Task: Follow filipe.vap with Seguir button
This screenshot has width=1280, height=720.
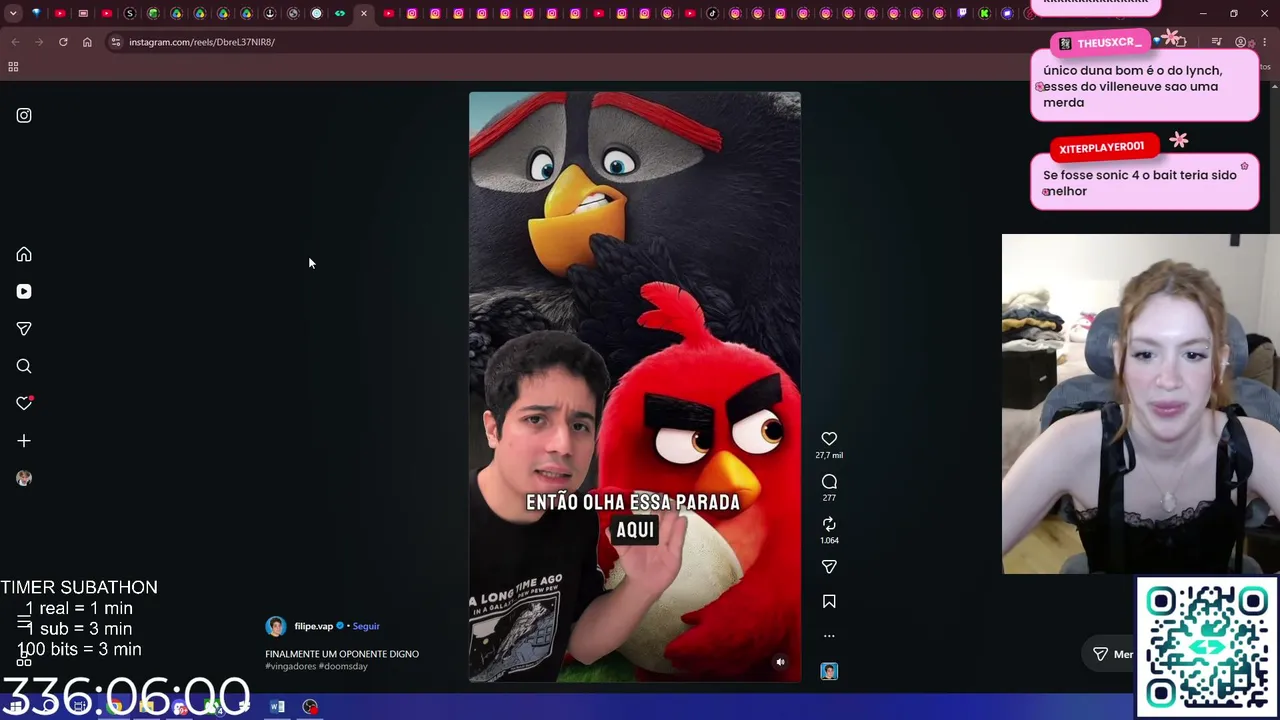Action: tap(366, 626)
